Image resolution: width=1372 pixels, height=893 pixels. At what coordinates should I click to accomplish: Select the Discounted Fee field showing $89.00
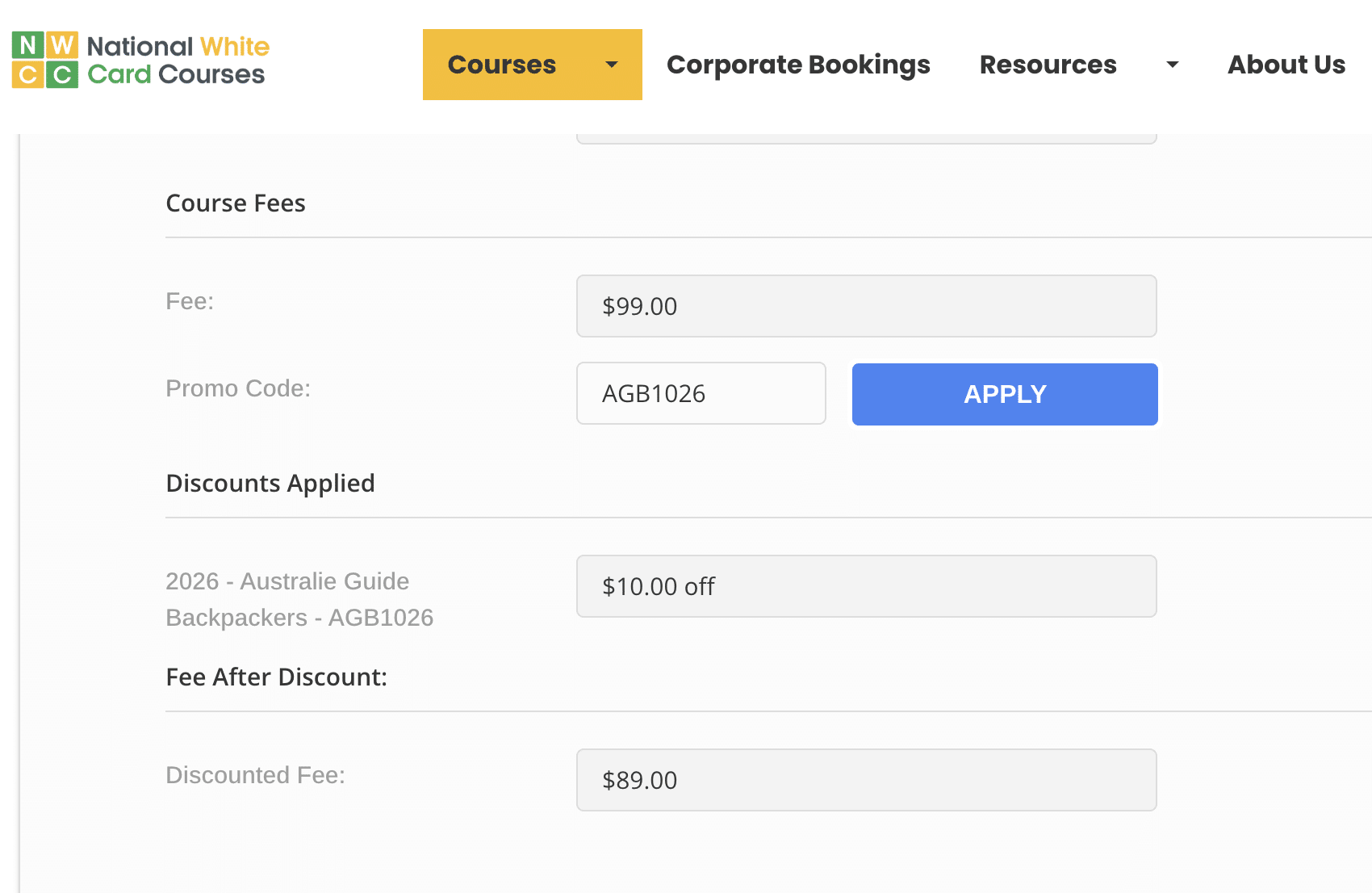[866, 780]
